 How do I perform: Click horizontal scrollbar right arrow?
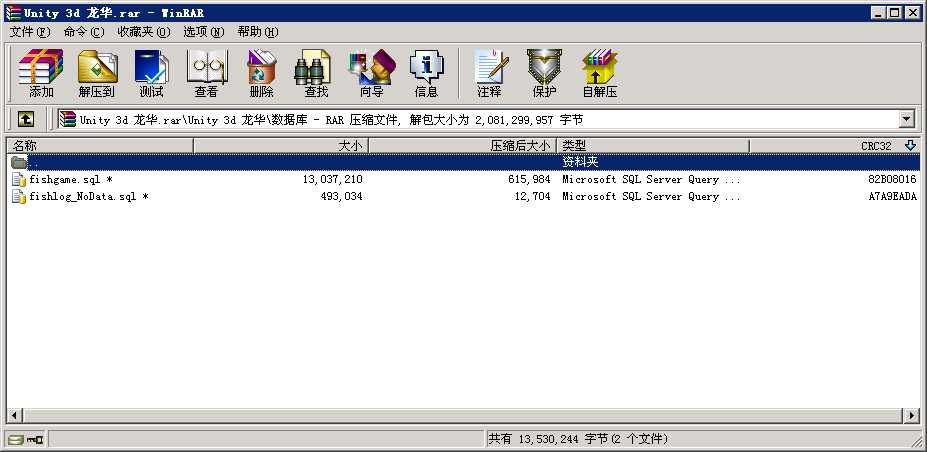tap(912, 415)
